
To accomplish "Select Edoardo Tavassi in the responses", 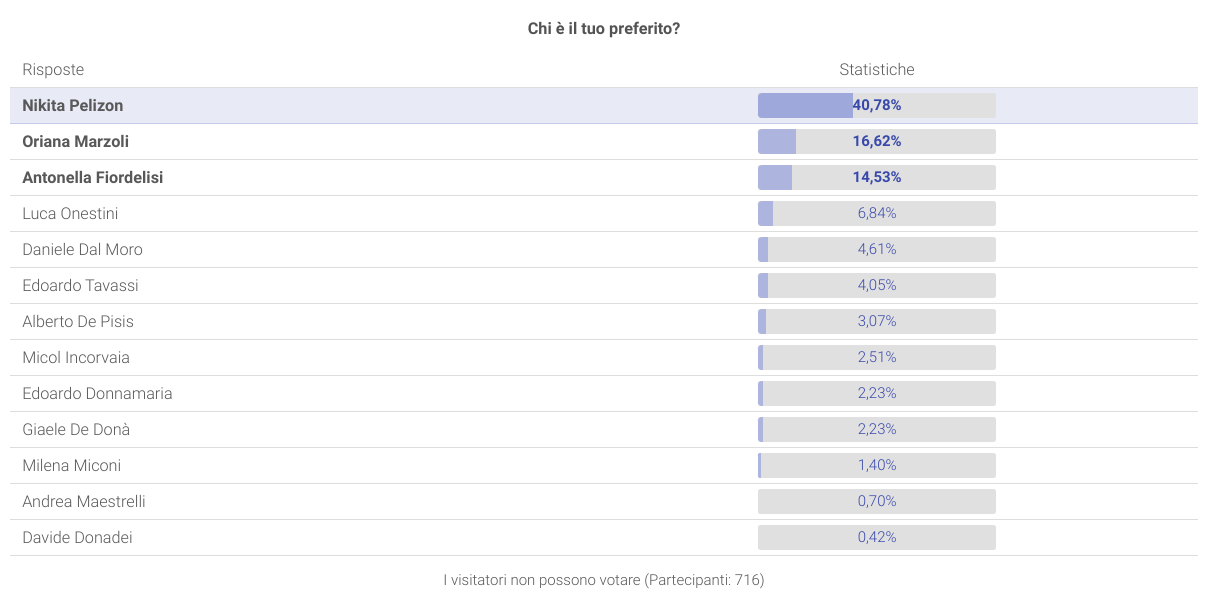I will pos(81,285).
